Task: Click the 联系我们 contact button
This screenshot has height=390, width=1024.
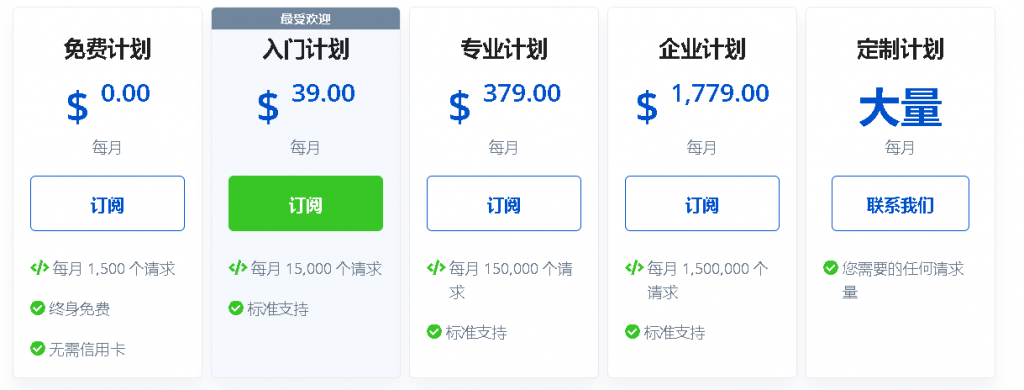Action: point(900,203)
